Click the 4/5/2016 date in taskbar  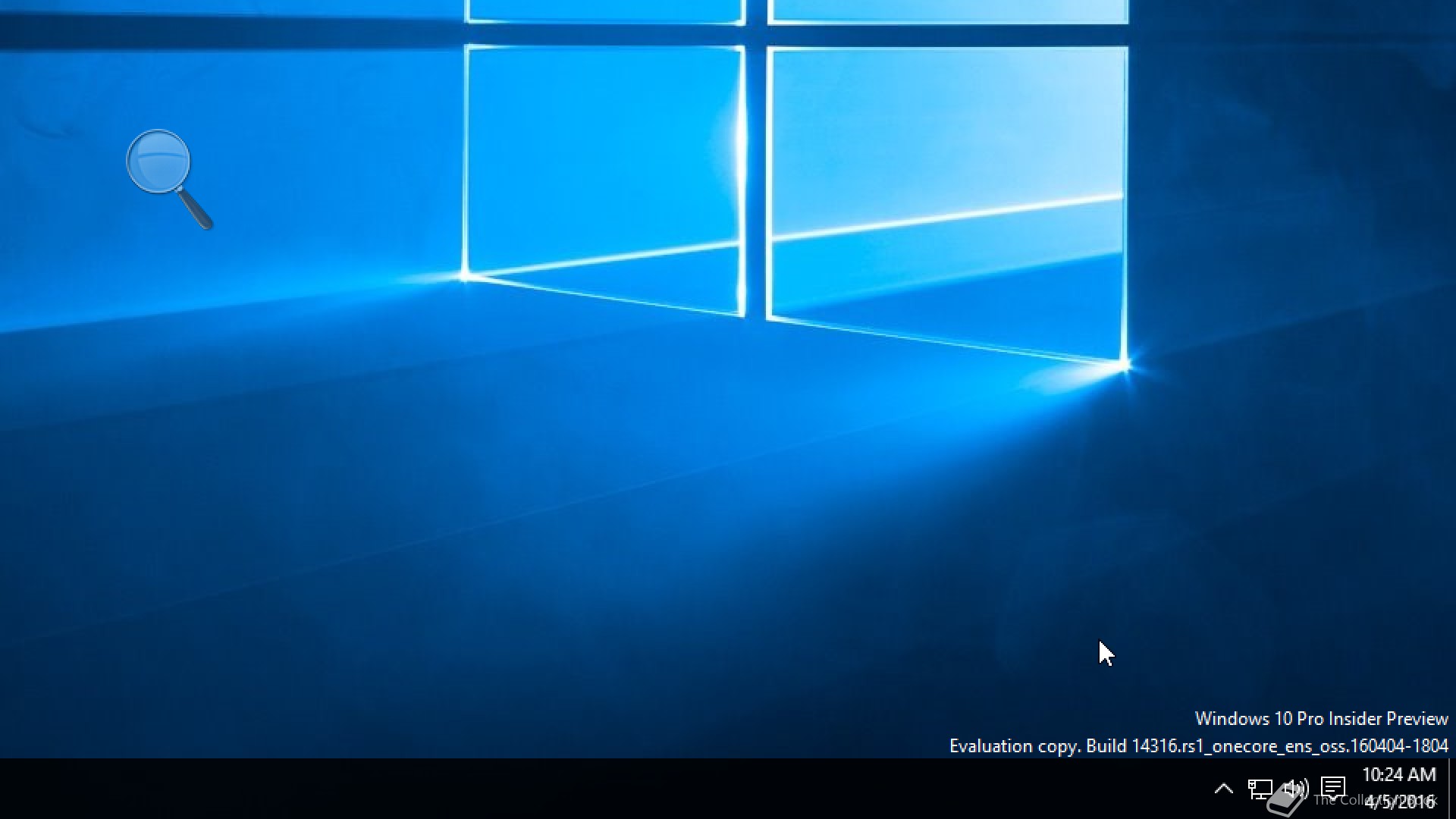(x=1400, y=802)
